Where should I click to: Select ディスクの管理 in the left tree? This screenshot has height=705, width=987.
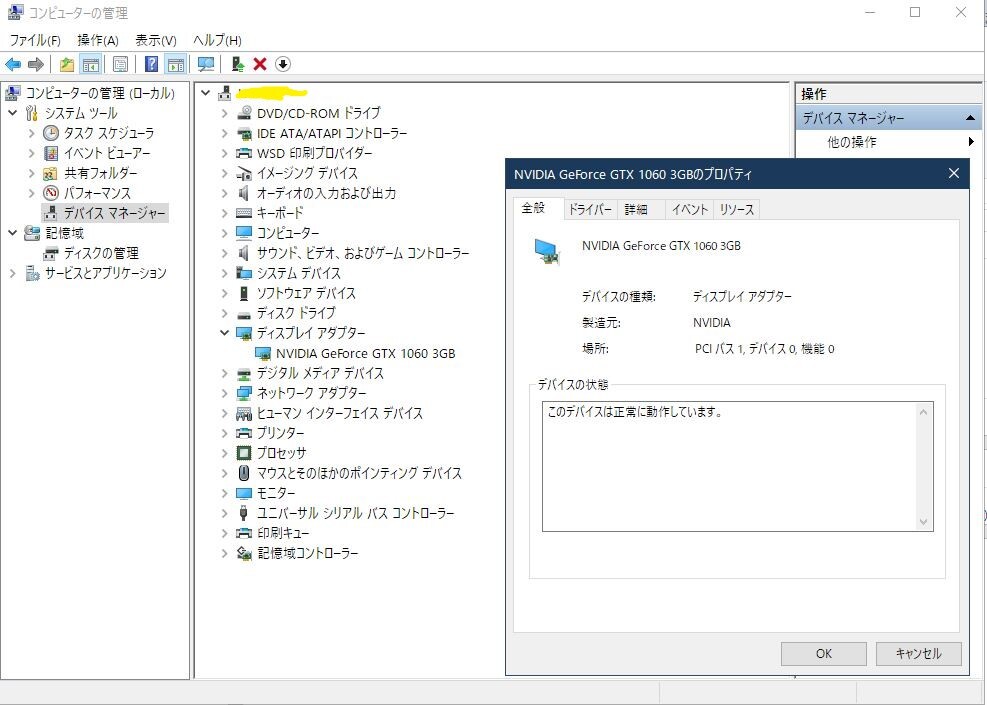click(x=100, y=253)
